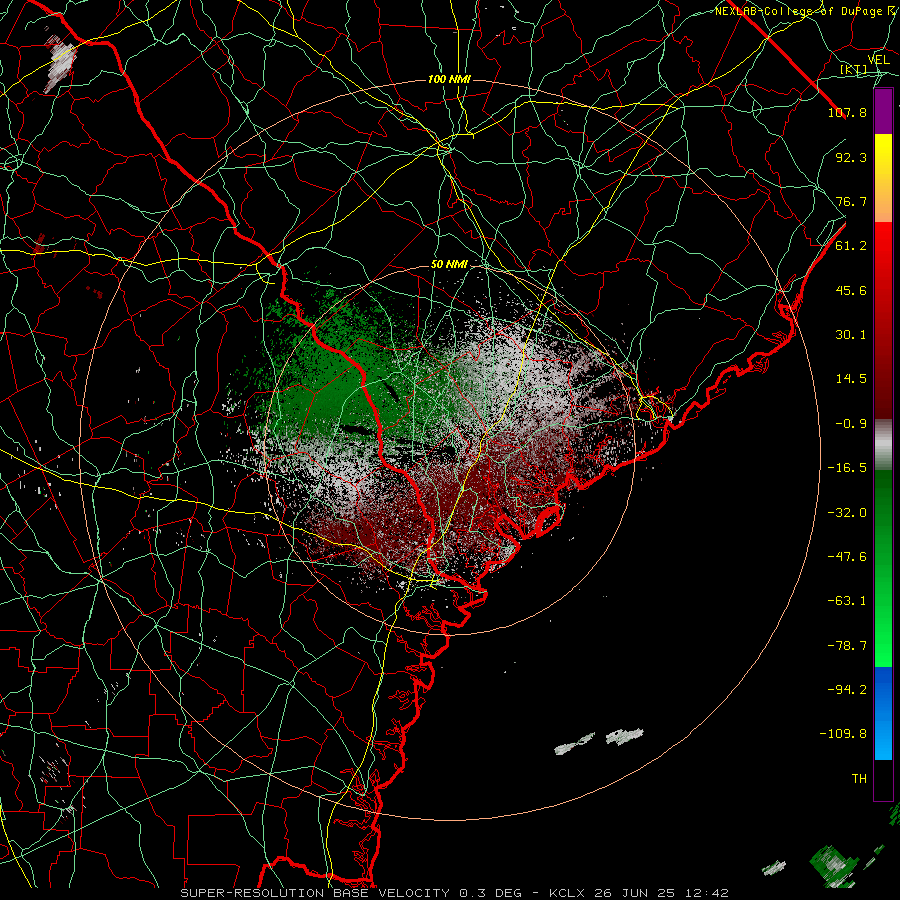Click the -63.1 velocity scale value

tap(847, 601)
